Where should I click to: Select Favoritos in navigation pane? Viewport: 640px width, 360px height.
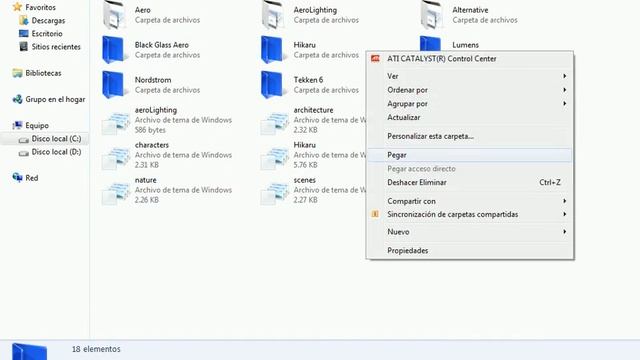point(40,7)
